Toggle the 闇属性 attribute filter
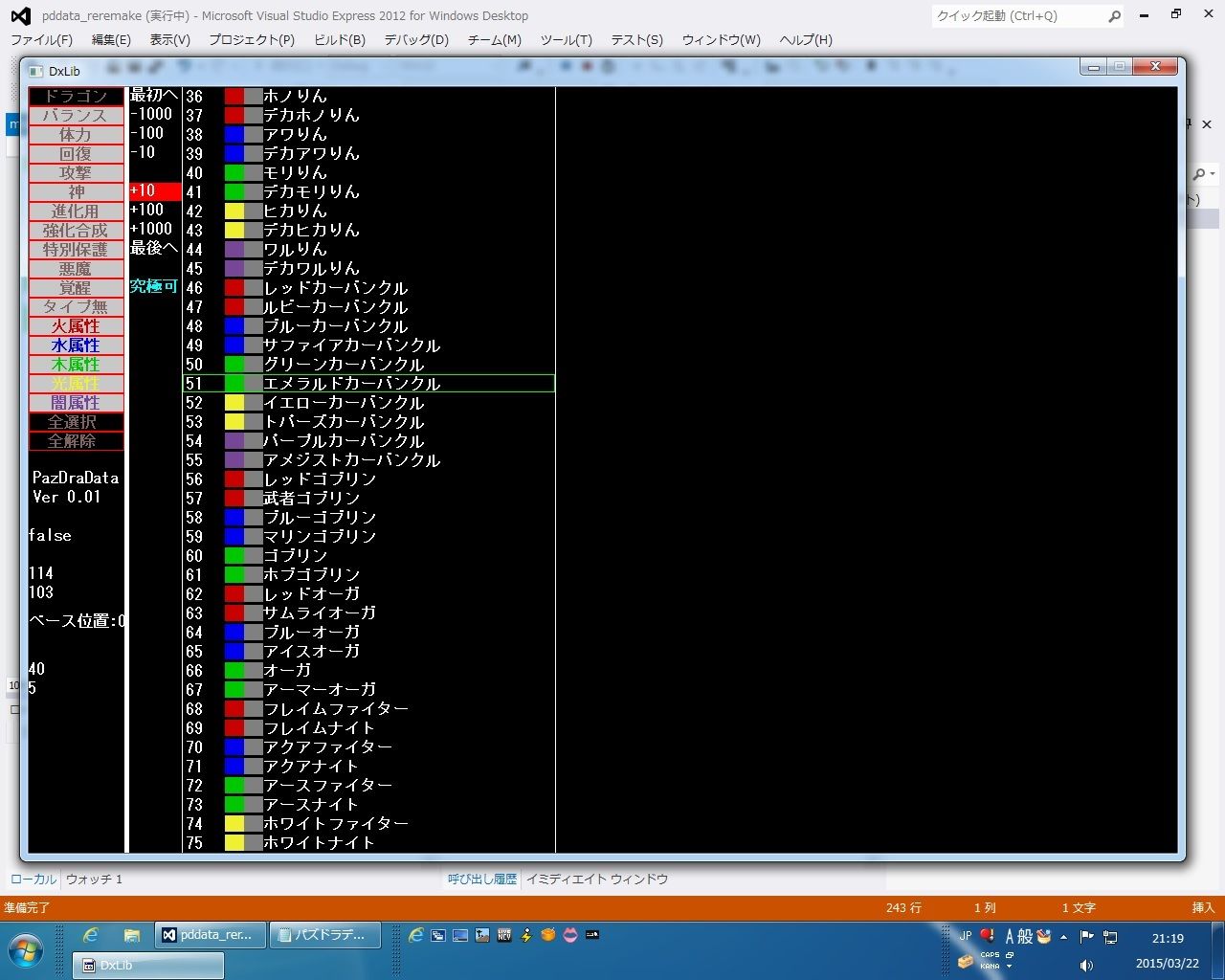The height and width of the screenshot is (980, 1225). pos(76,403)
